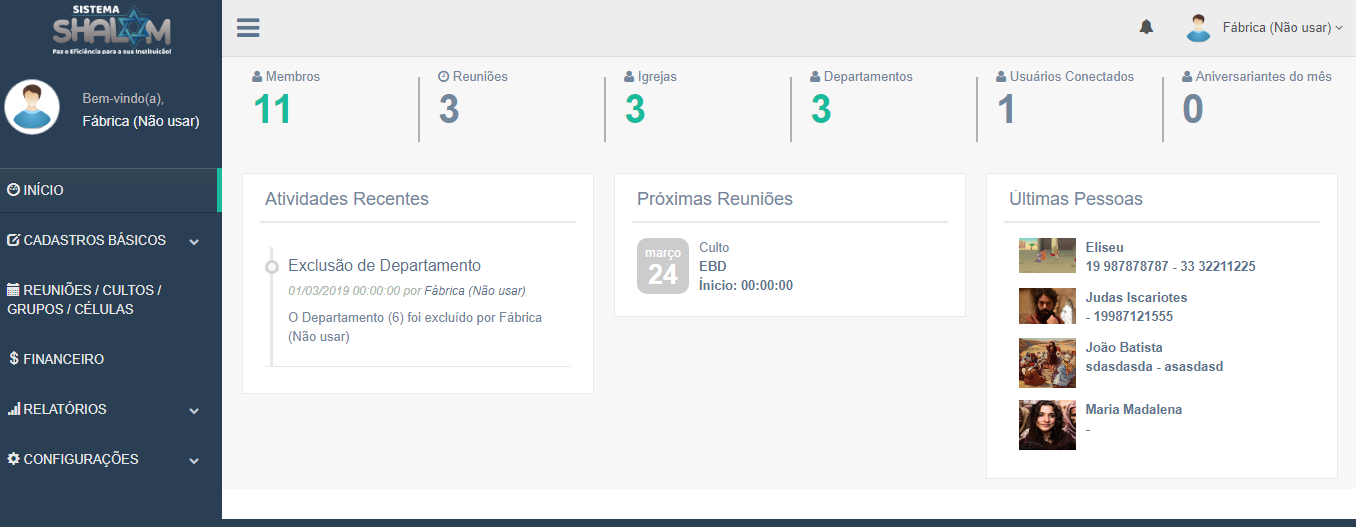Select the março 24 meeting date badge
Image resolution: width=1356 pixels, height=527 pixels.
click(x=662, y=266)
